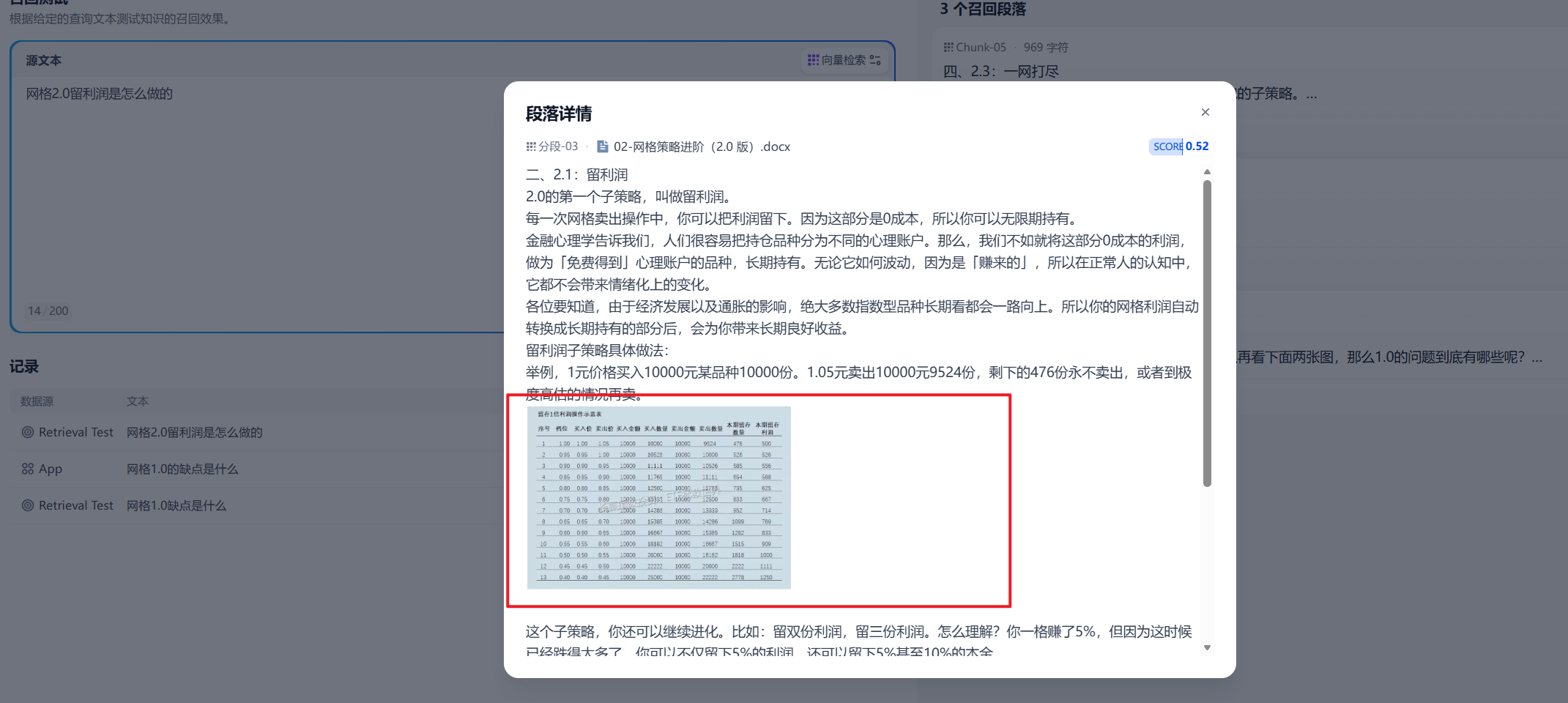Click the Retrieval Test target icon, first record row
Screen dimensions: 1568x703
pyautogui.click(x=28, y=432)
